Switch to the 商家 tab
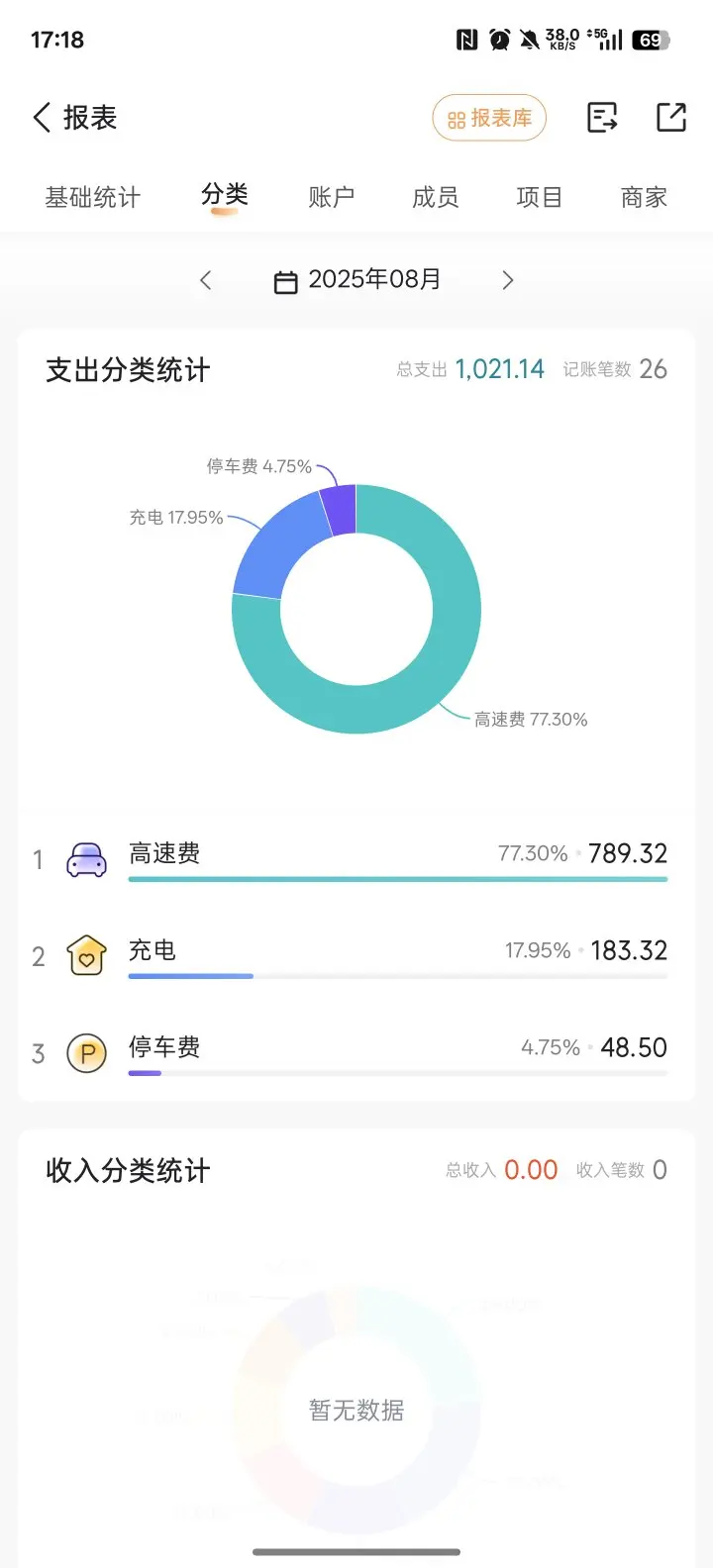713x1568 pixels. 644,197
